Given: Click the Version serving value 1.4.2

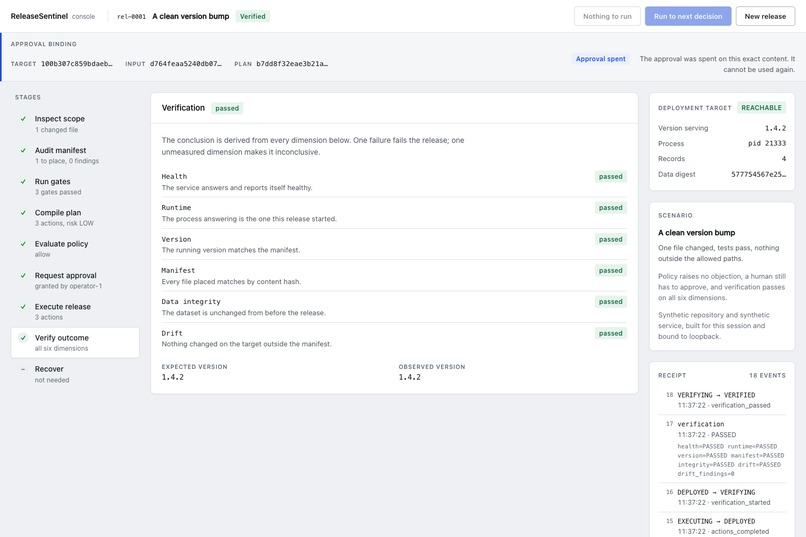Looking at the screenshot, I should coord(775,128).
